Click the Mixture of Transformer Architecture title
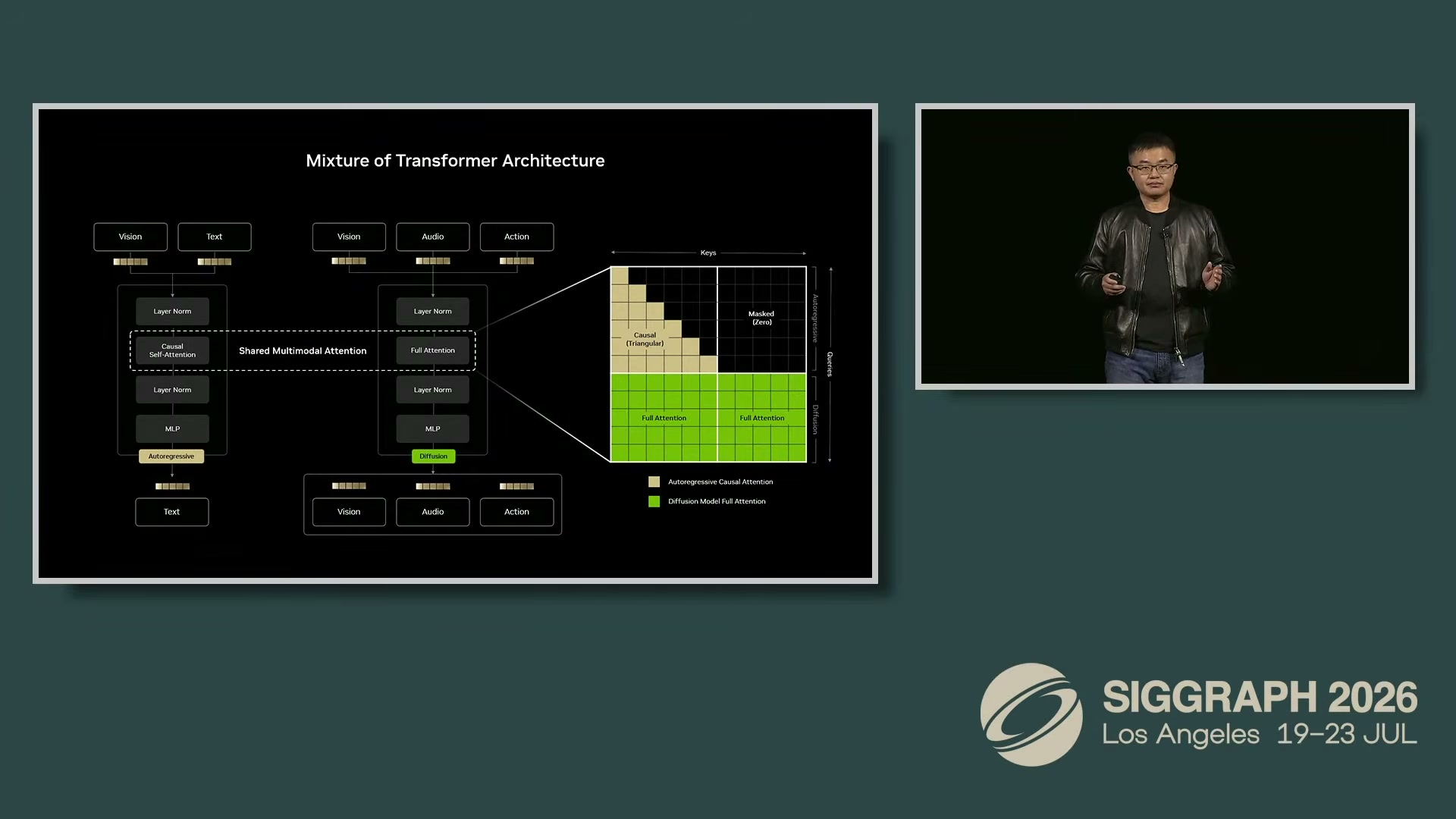This screenshot has height=819, width=1456. click(x=455, y=161)
